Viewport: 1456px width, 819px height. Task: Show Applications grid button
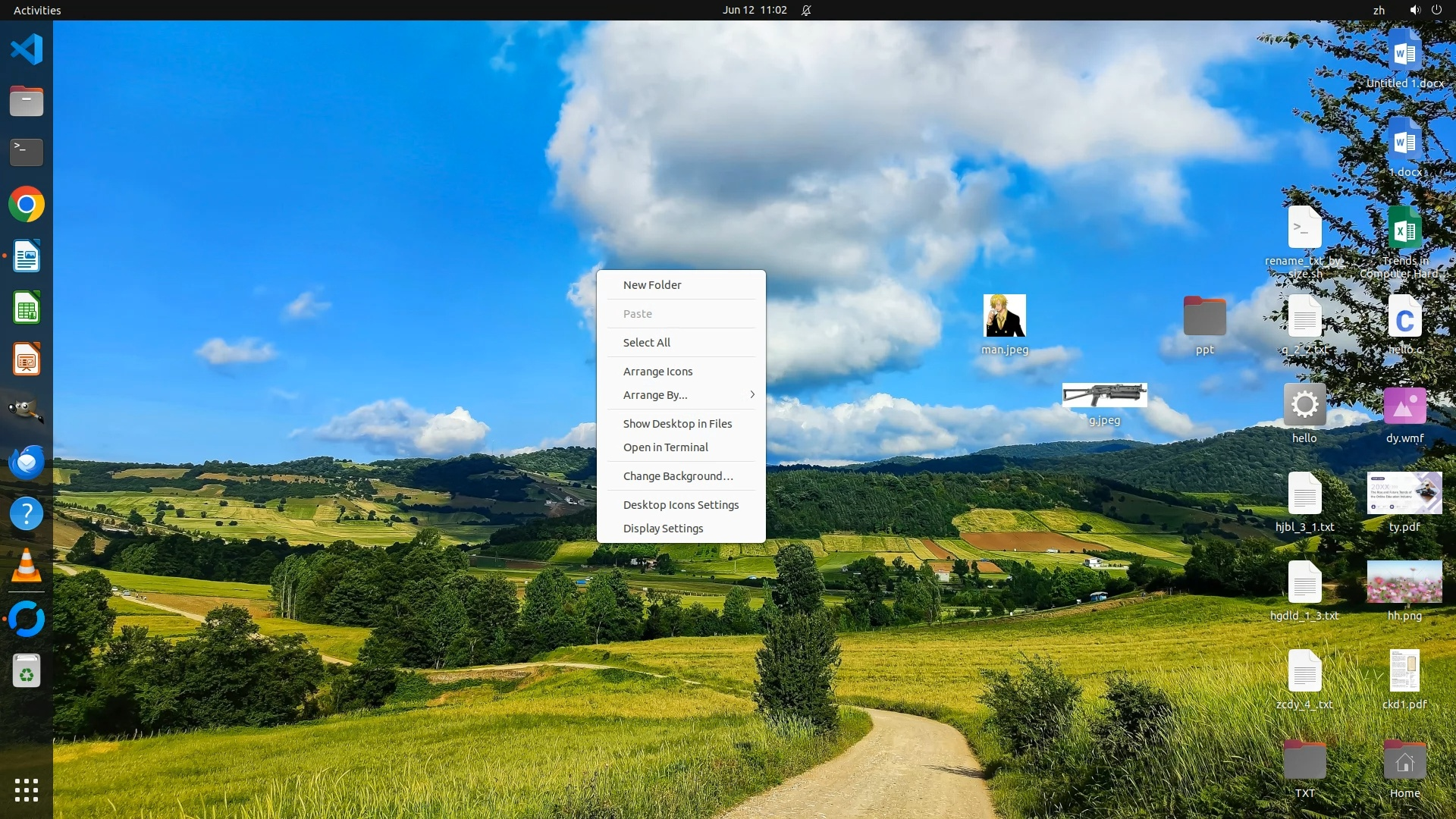point(27,790)
